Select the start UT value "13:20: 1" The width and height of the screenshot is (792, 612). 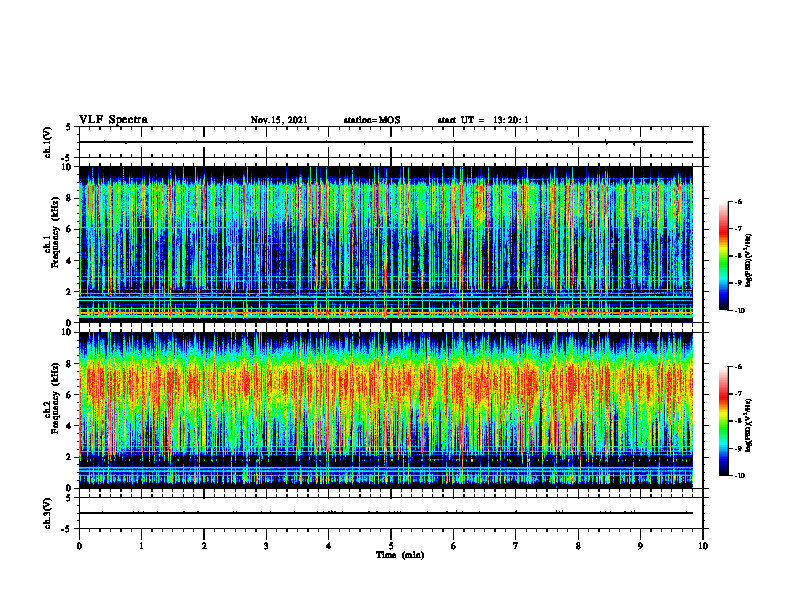click(x=511, y=120)
